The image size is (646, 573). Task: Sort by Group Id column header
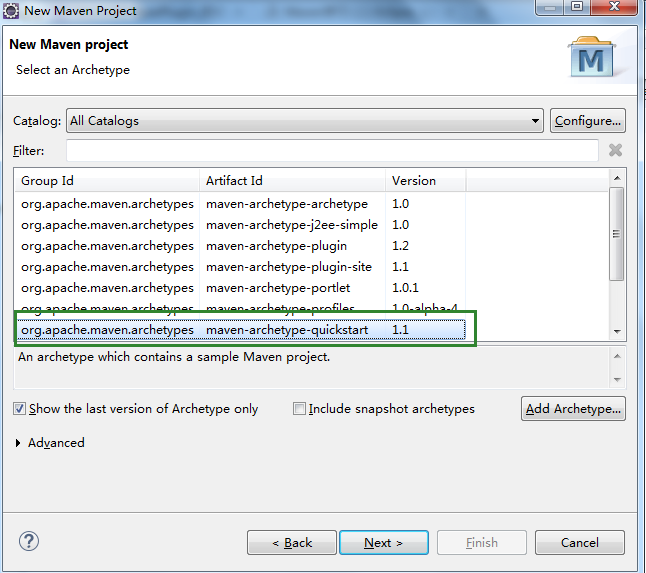[107, 180]
